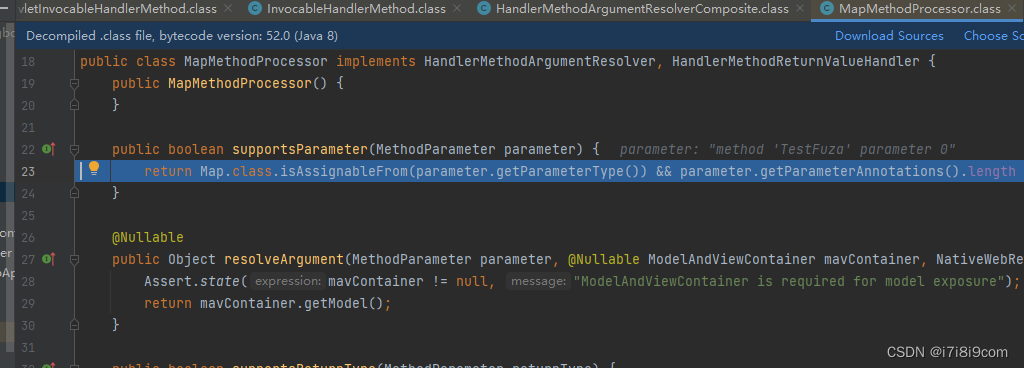Click the class icon on the HandlerMethodArgumentResolverComposite tab
The height and width of the screenshot is (368, 1024).
(484, 9)
